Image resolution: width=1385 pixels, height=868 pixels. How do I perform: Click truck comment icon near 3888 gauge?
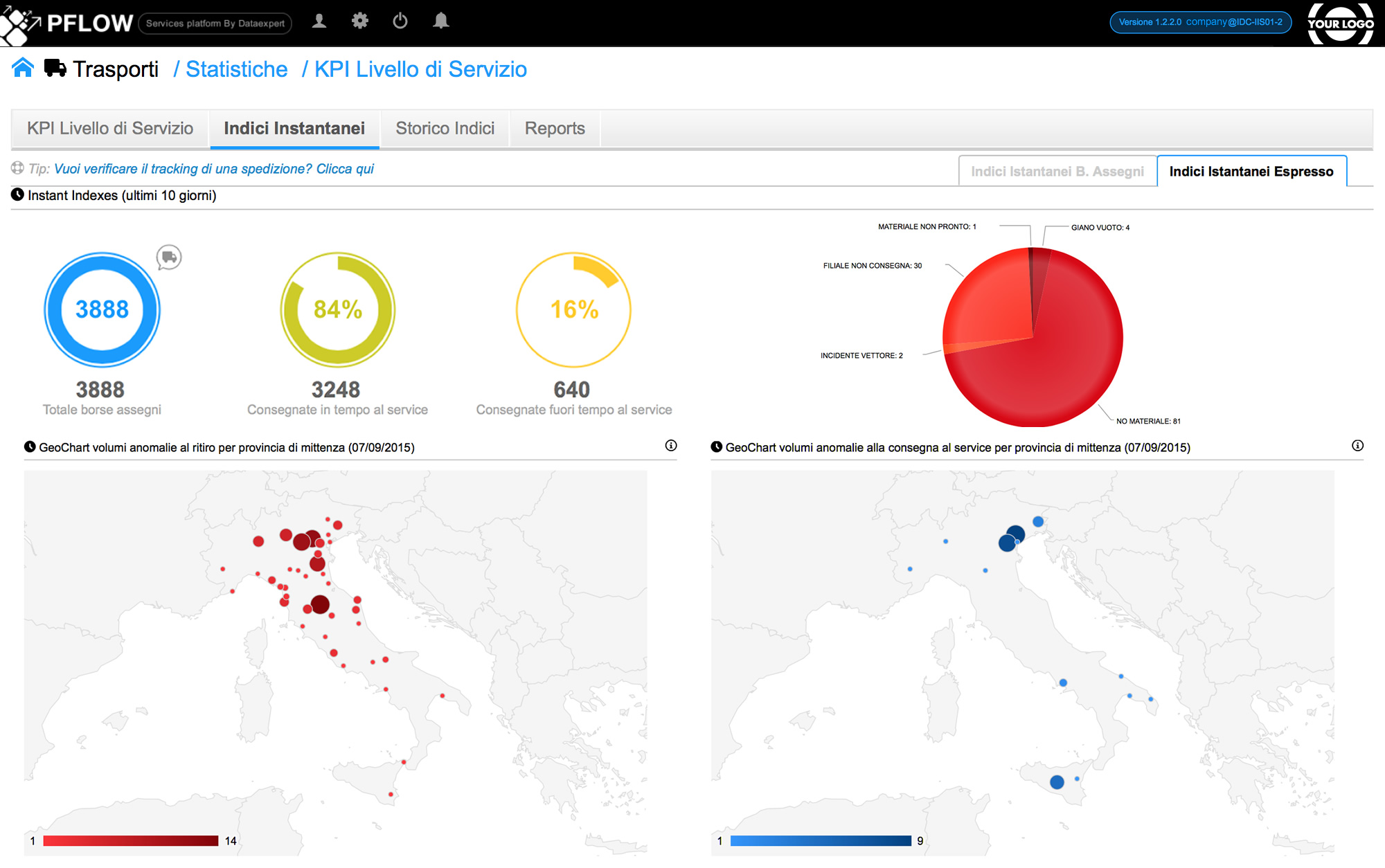point(169,257)
